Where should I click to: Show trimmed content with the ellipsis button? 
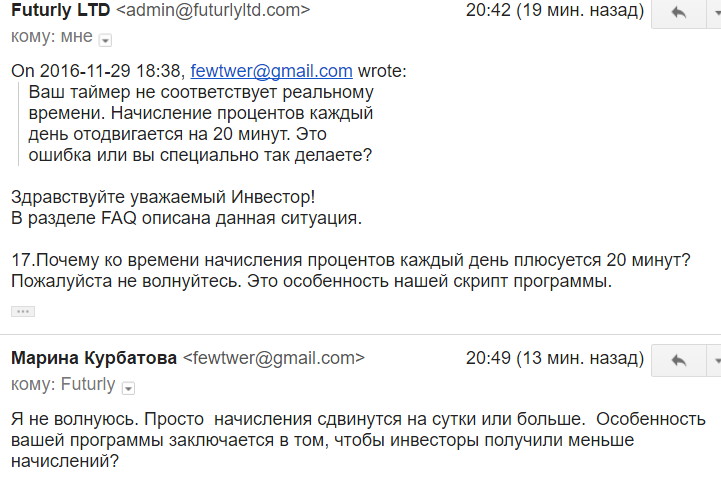coord(22,311)
